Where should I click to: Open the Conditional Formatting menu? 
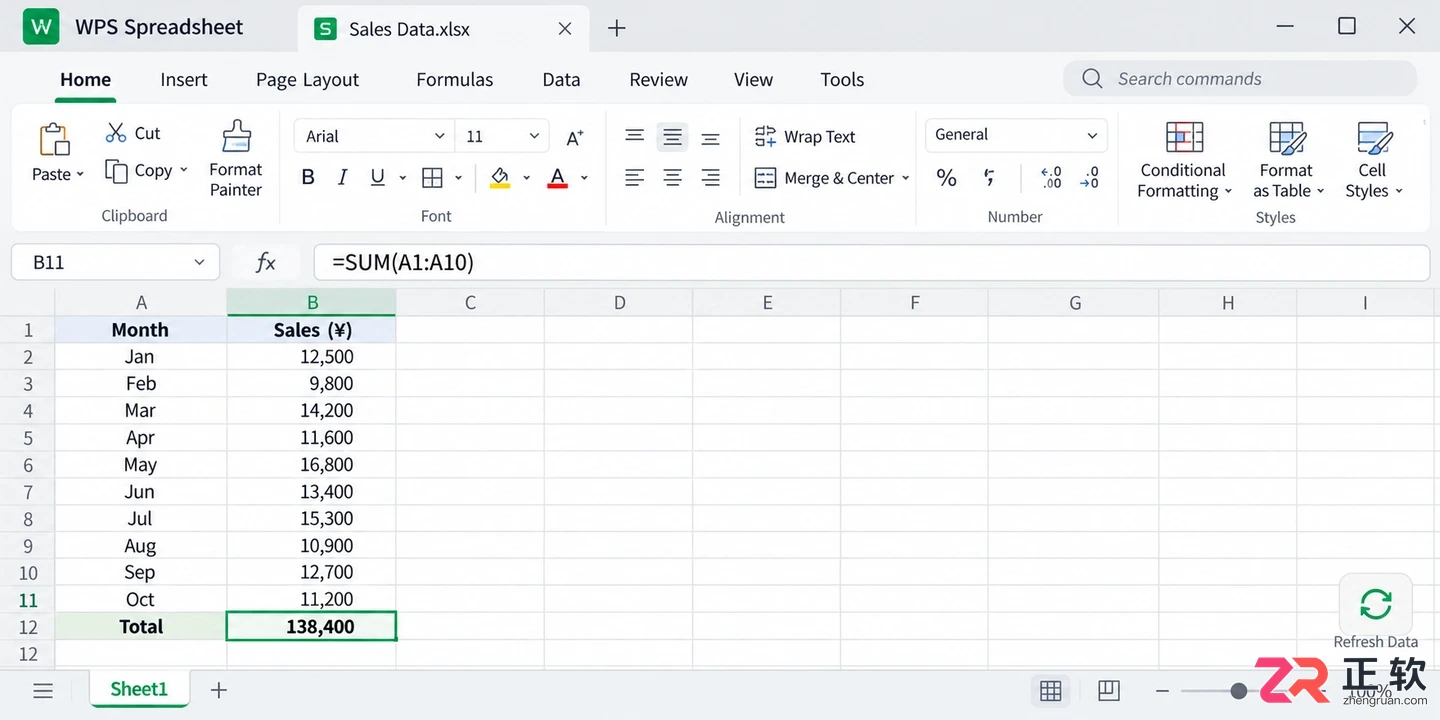click(x=1184, y=160)
